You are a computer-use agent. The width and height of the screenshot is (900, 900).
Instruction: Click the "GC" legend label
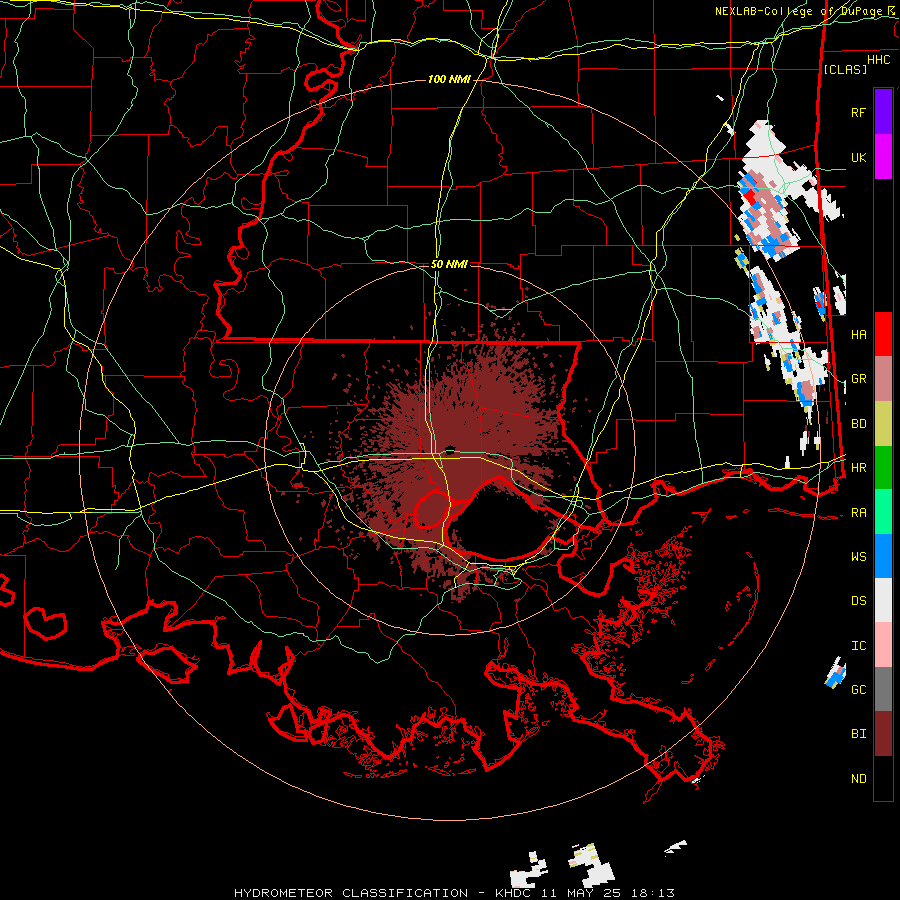click(858, 689)
